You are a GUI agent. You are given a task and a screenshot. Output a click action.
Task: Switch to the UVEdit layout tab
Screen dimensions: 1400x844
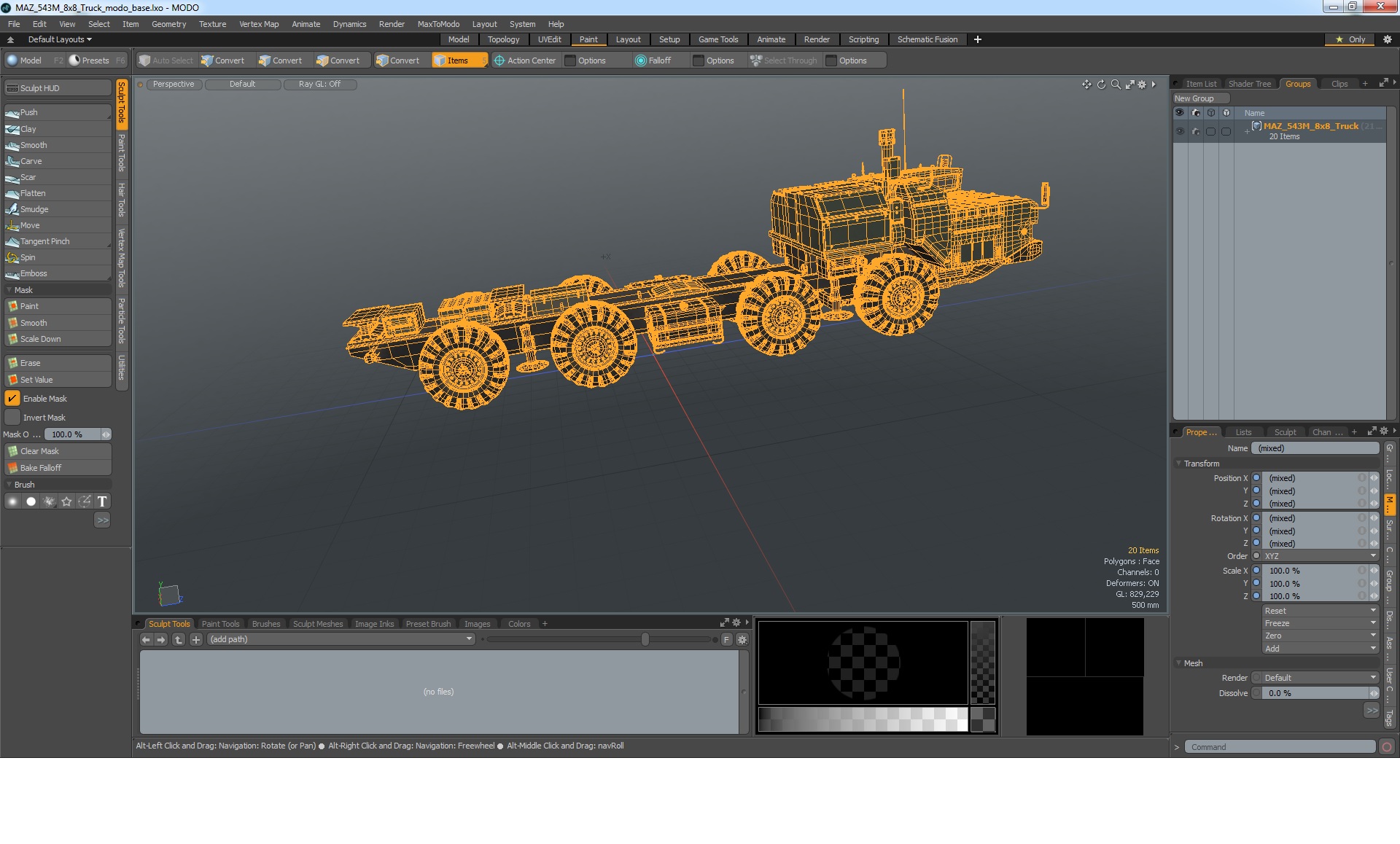coord(549,39)
